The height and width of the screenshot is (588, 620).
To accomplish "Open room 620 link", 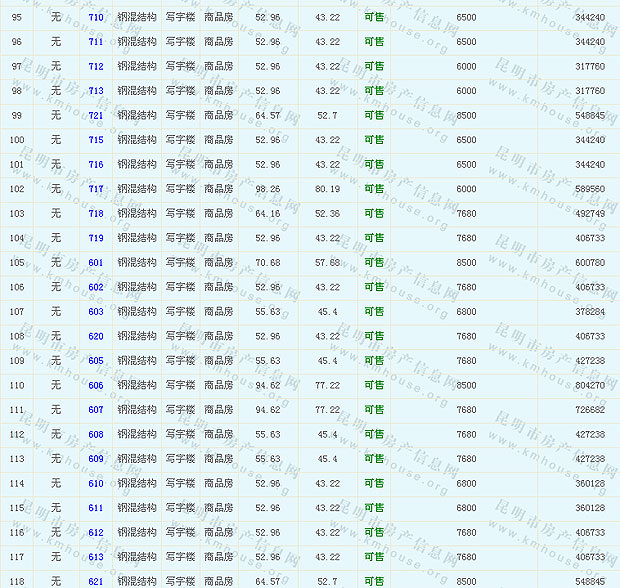I will pos(95,336).
